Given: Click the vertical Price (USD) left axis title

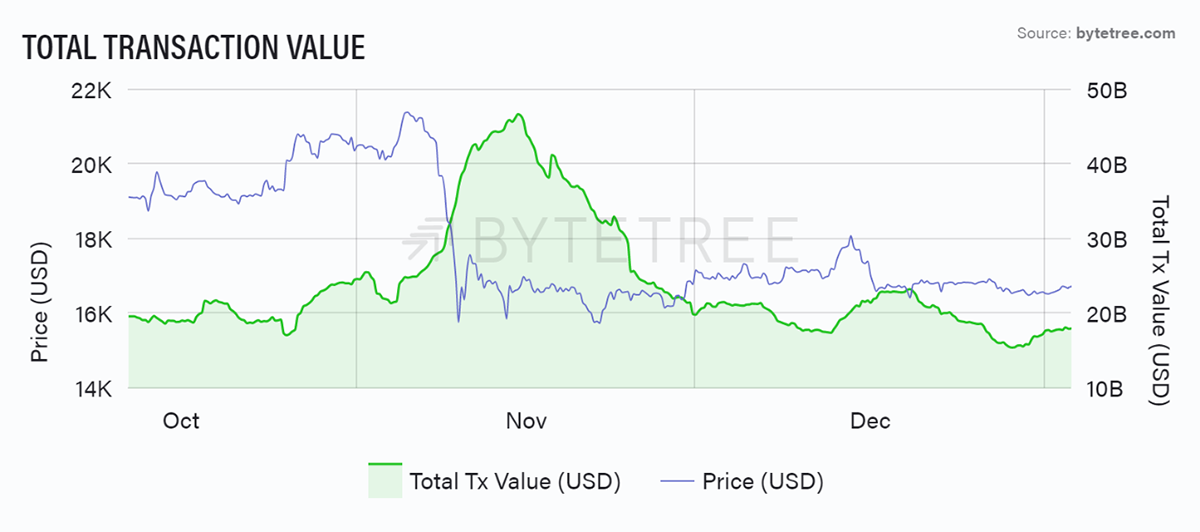Looking at the screenshot, I should [x=41, y=301].
